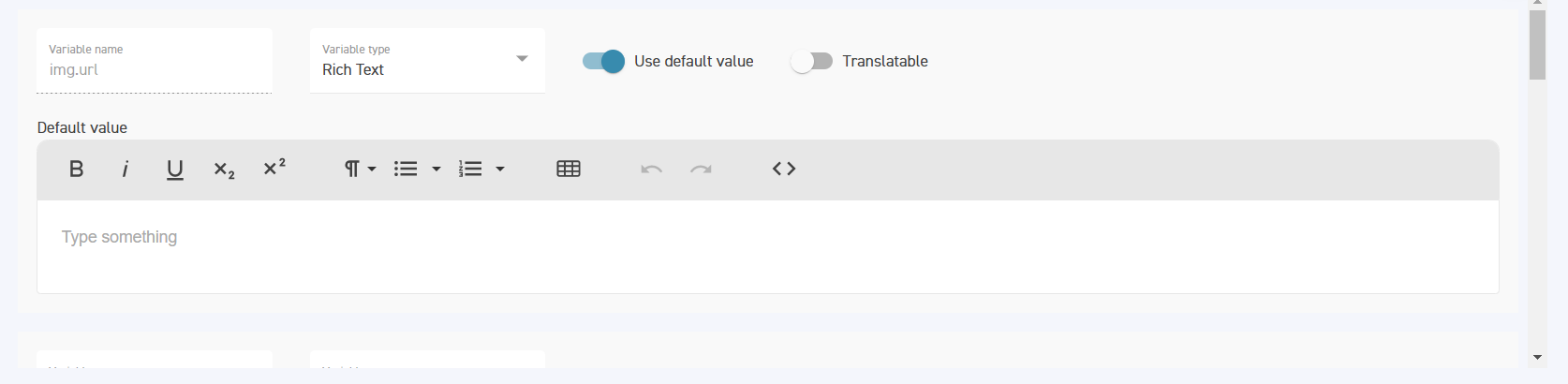Toggle italic text style
Screen dimensions: 1568x384
point(125,169)
